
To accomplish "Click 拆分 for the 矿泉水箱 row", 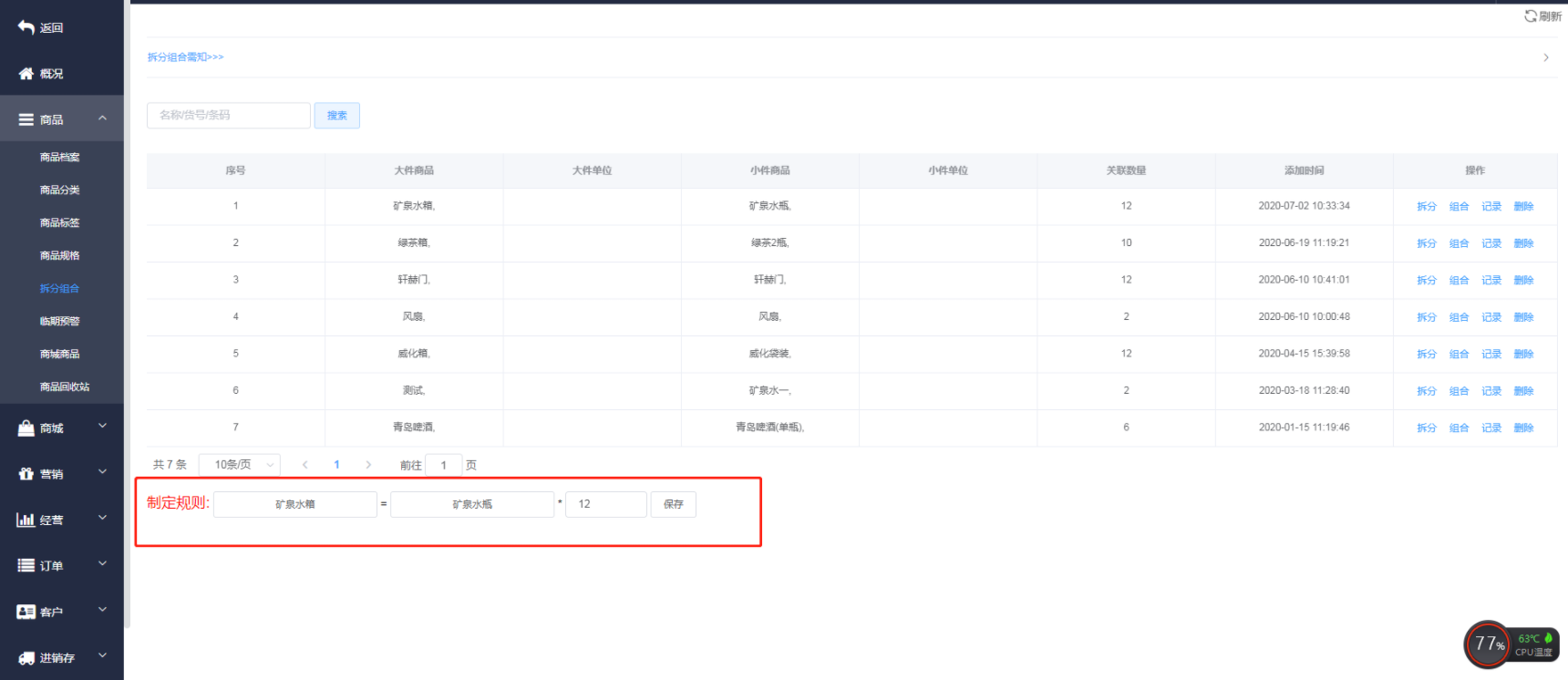I will click(x=1427, y=207).
